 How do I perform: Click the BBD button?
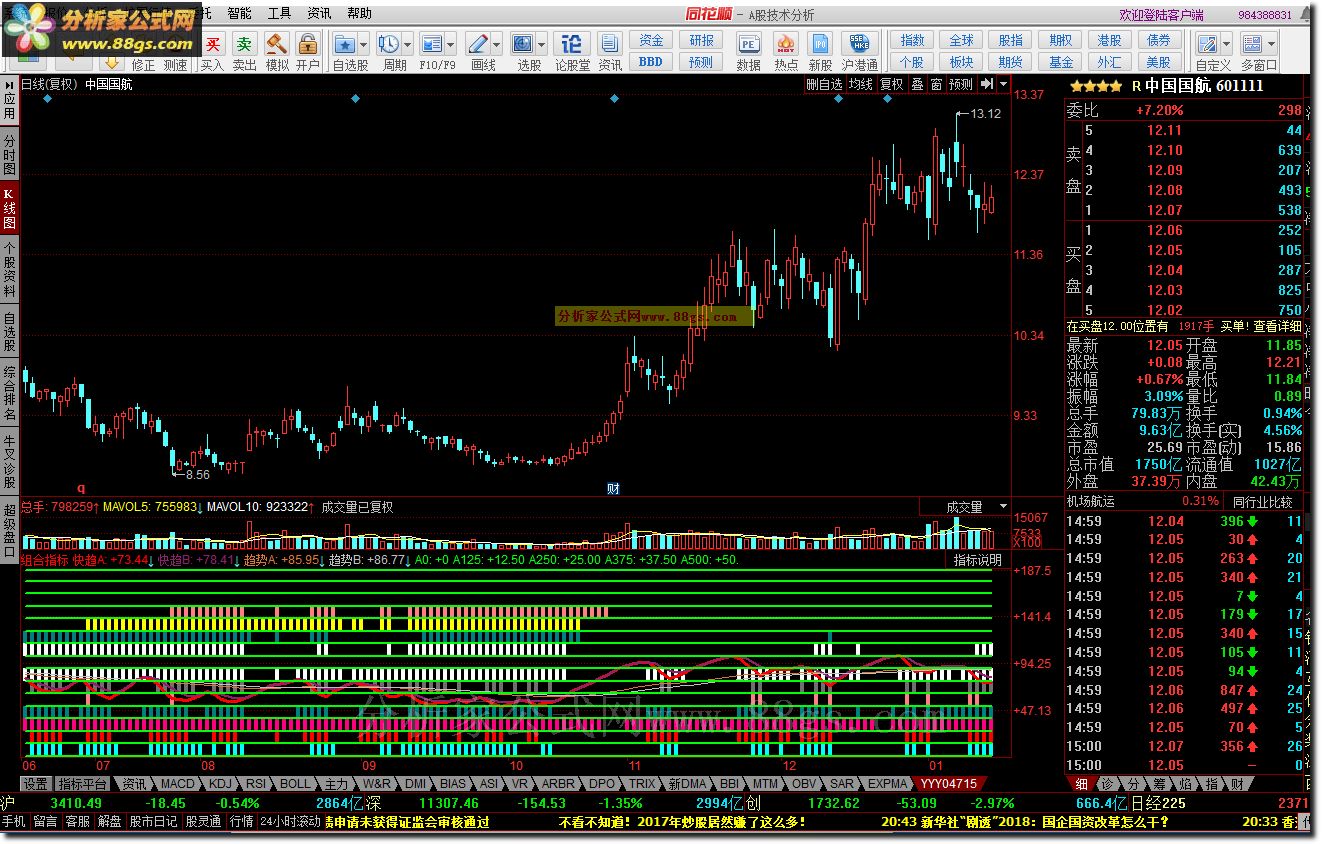[651, 61]
